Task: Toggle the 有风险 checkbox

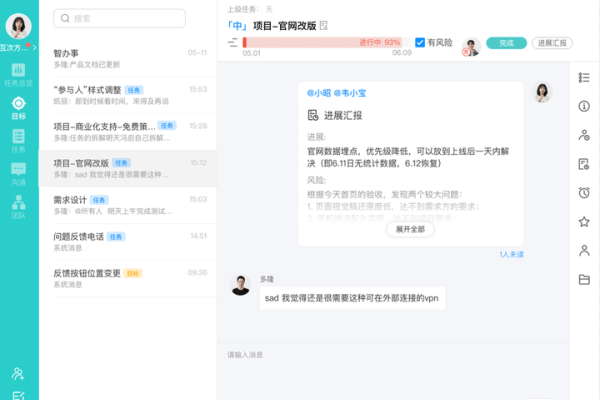Action: 420,42
